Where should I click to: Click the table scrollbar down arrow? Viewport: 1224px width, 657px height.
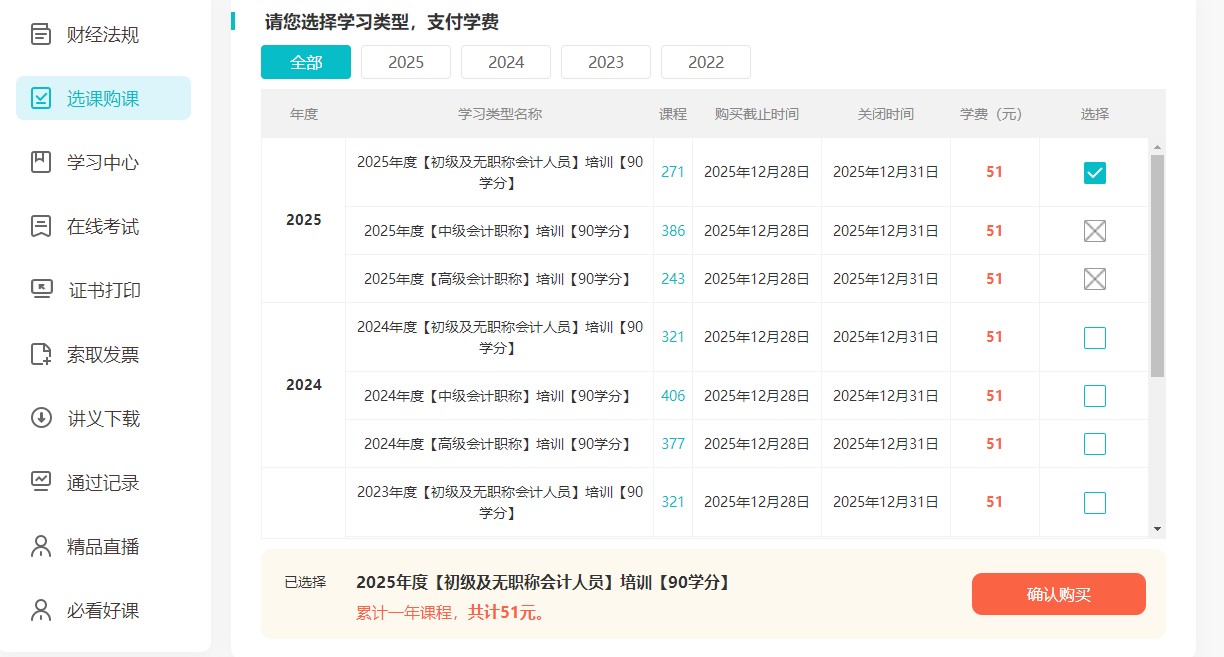click(1157, 528)
